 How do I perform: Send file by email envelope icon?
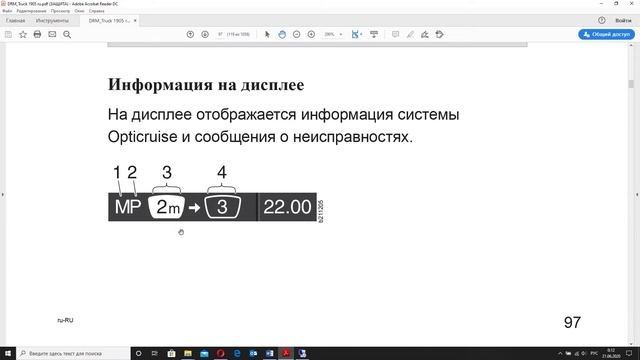point(52,34)
